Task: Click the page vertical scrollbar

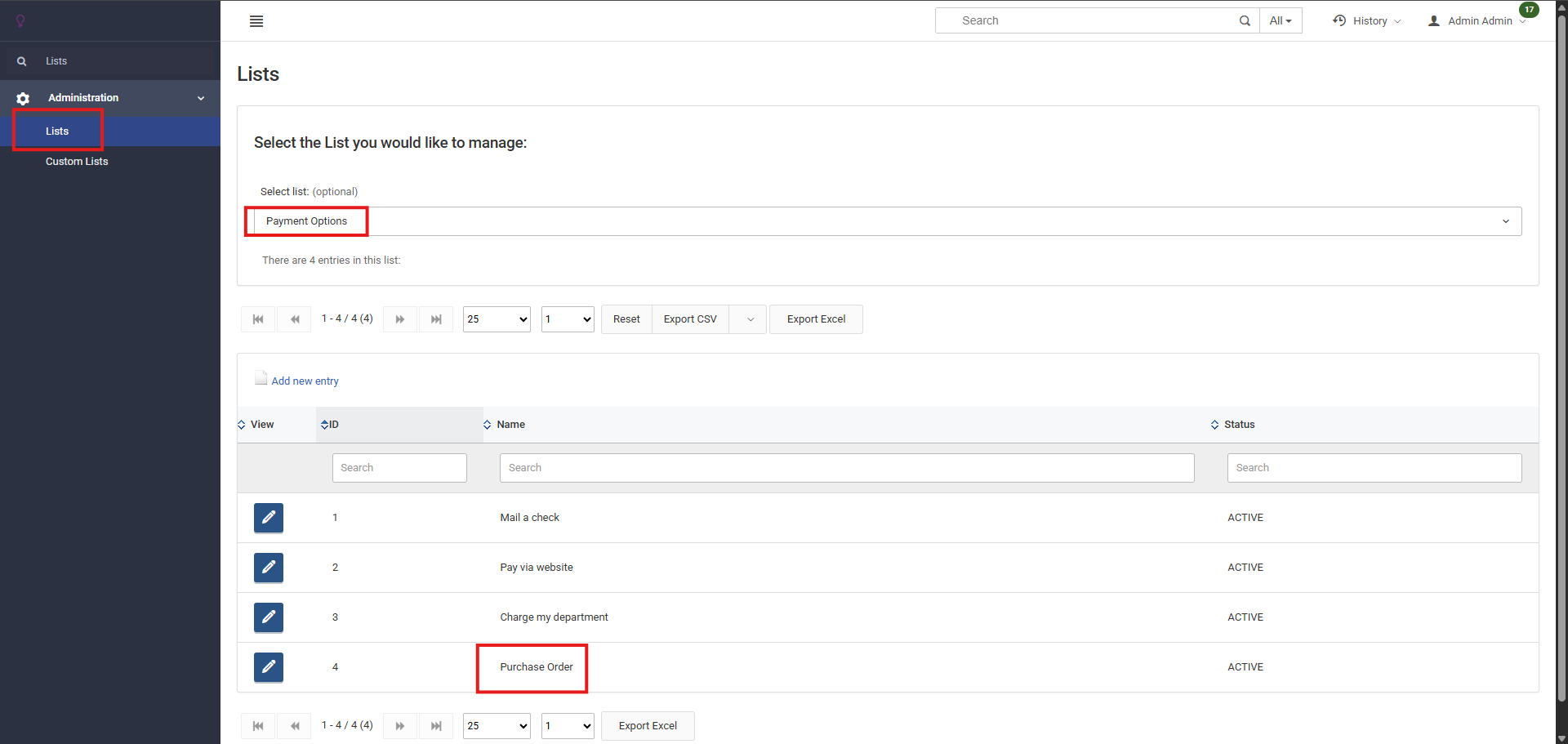Action: tap(1561, 359)
